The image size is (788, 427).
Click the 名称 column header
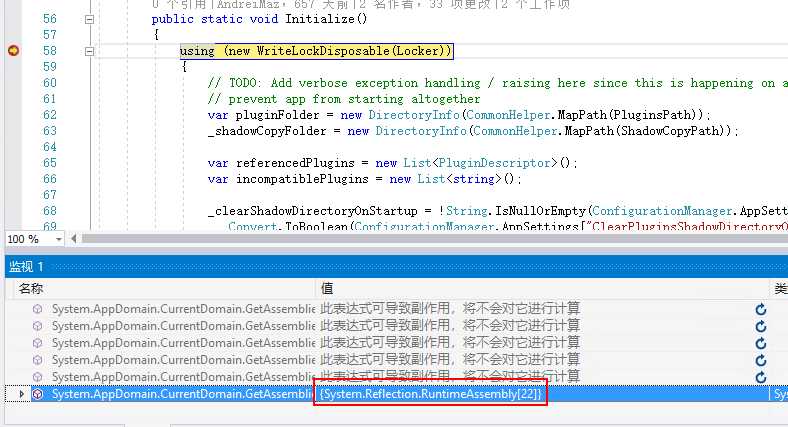coord(31,288)
